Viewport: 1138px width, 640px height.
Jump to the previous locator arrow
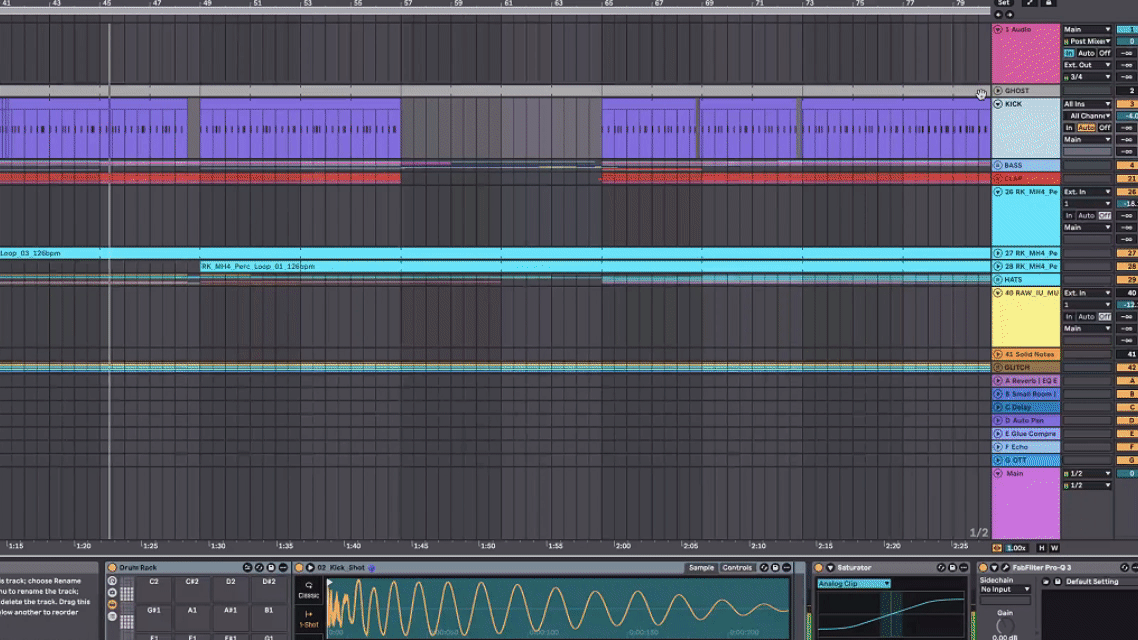(998, 15)
